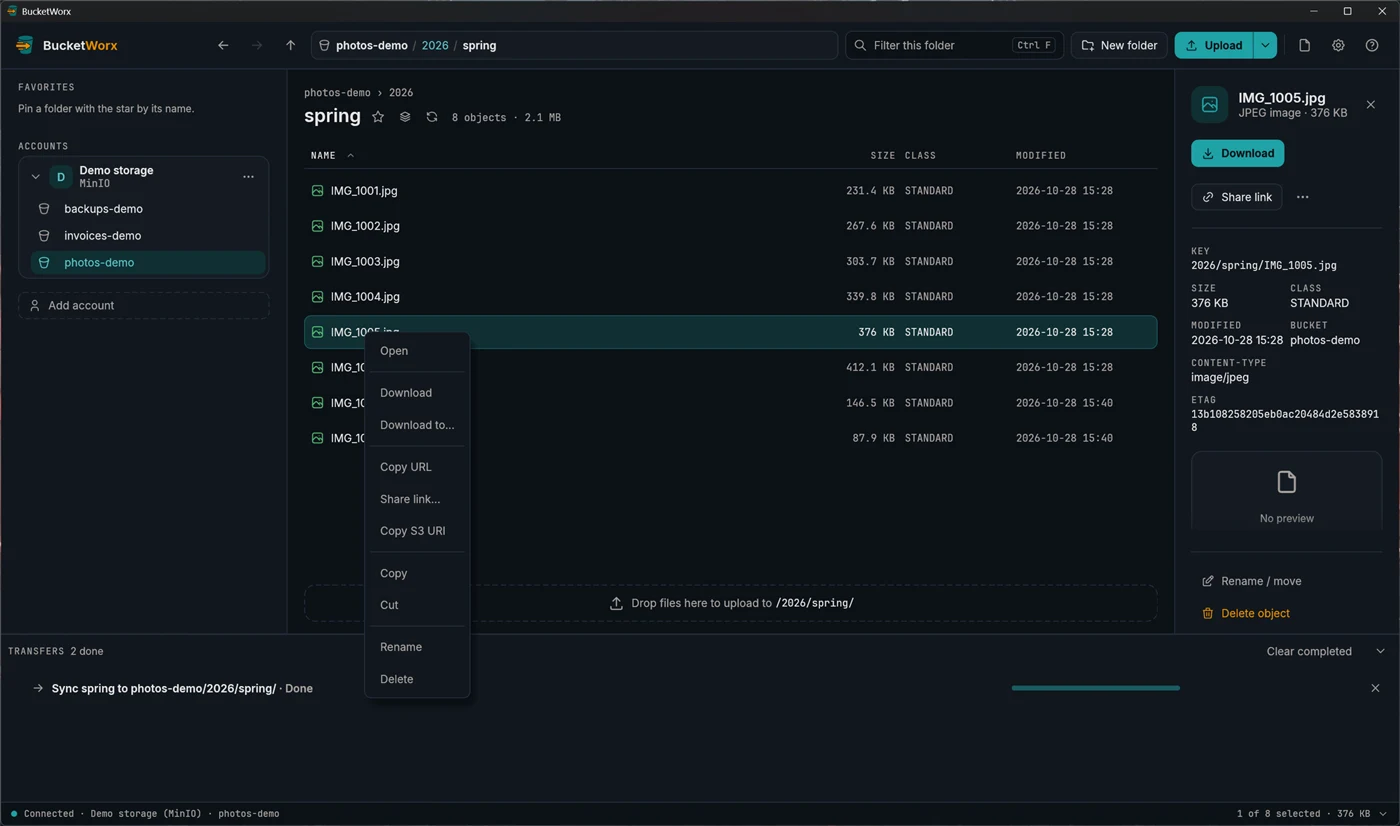The height and width of the screenshot is (826, 1400).
Task: Click the Sync spring transfer progress bar
Action: [1095, 688]
